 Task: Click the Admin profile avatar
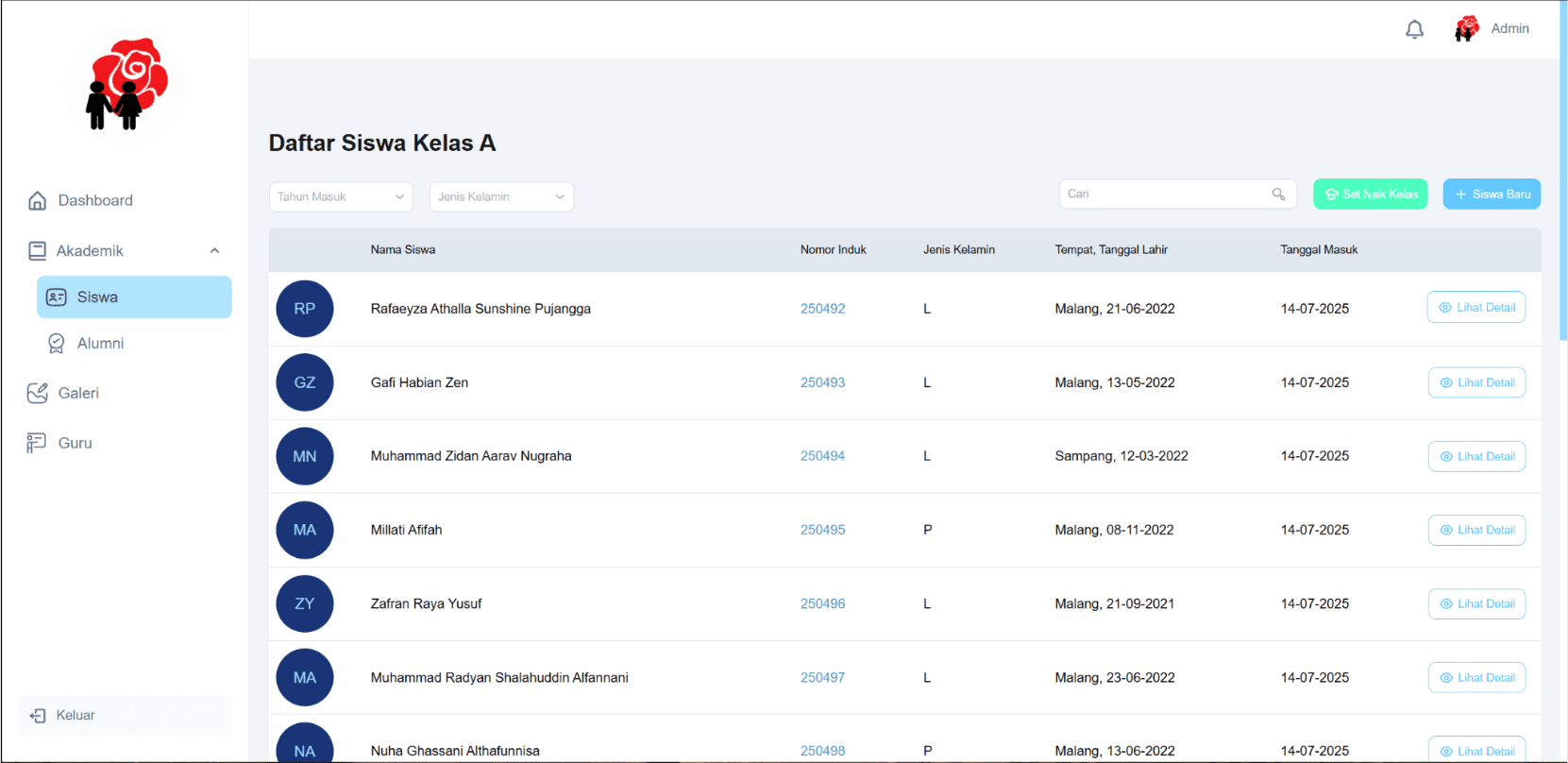pos(1467,28)
